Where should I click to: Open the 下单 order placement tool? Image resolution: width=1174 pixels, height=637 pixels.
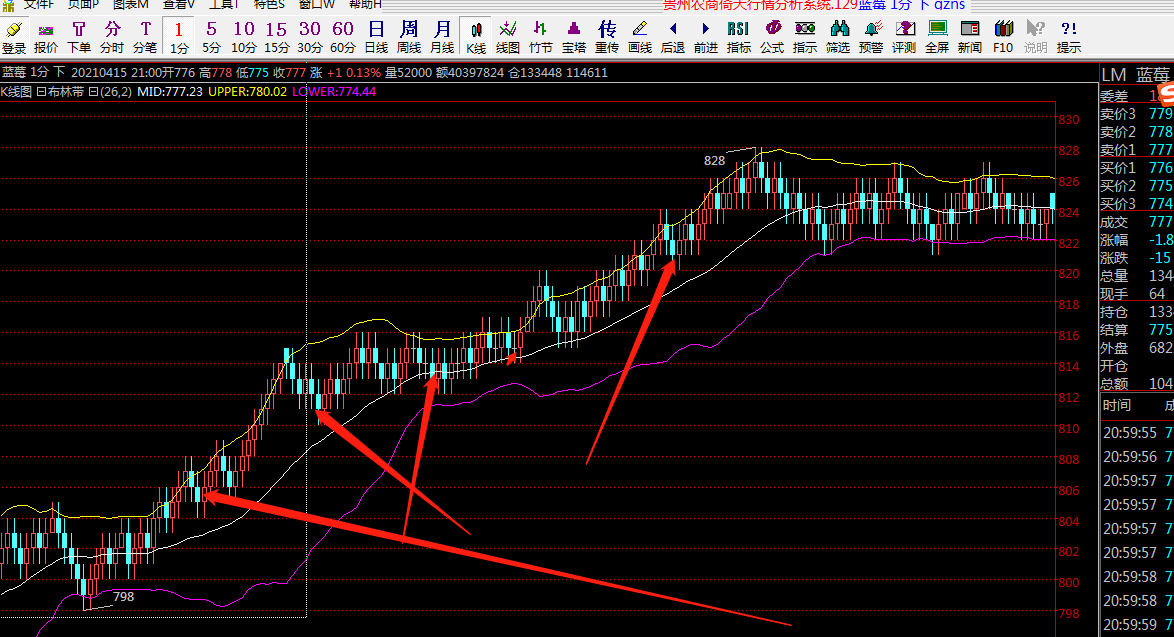click(x=79, y=37)
